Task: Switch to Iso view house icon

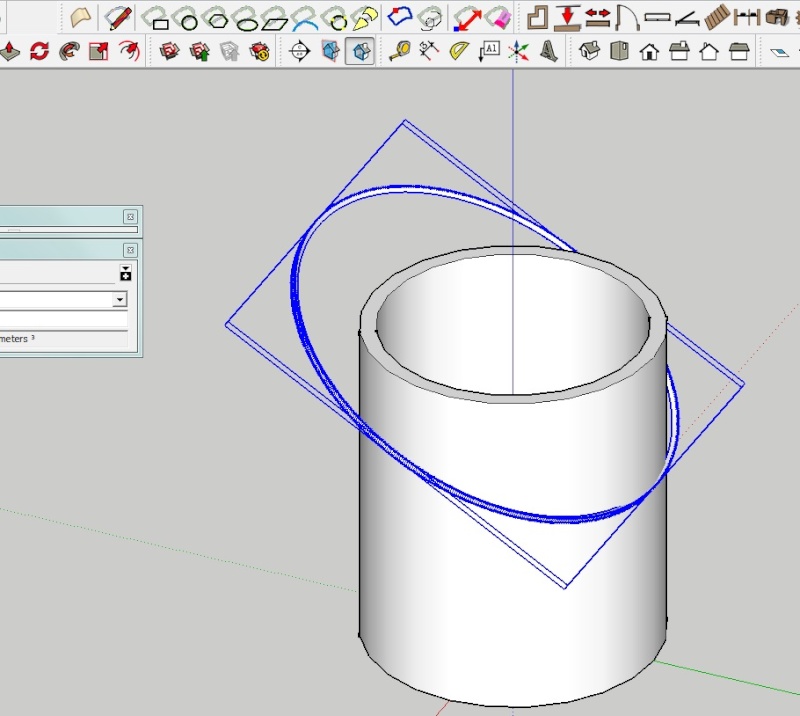Action: pyautogui.click(x=589, y=51)
